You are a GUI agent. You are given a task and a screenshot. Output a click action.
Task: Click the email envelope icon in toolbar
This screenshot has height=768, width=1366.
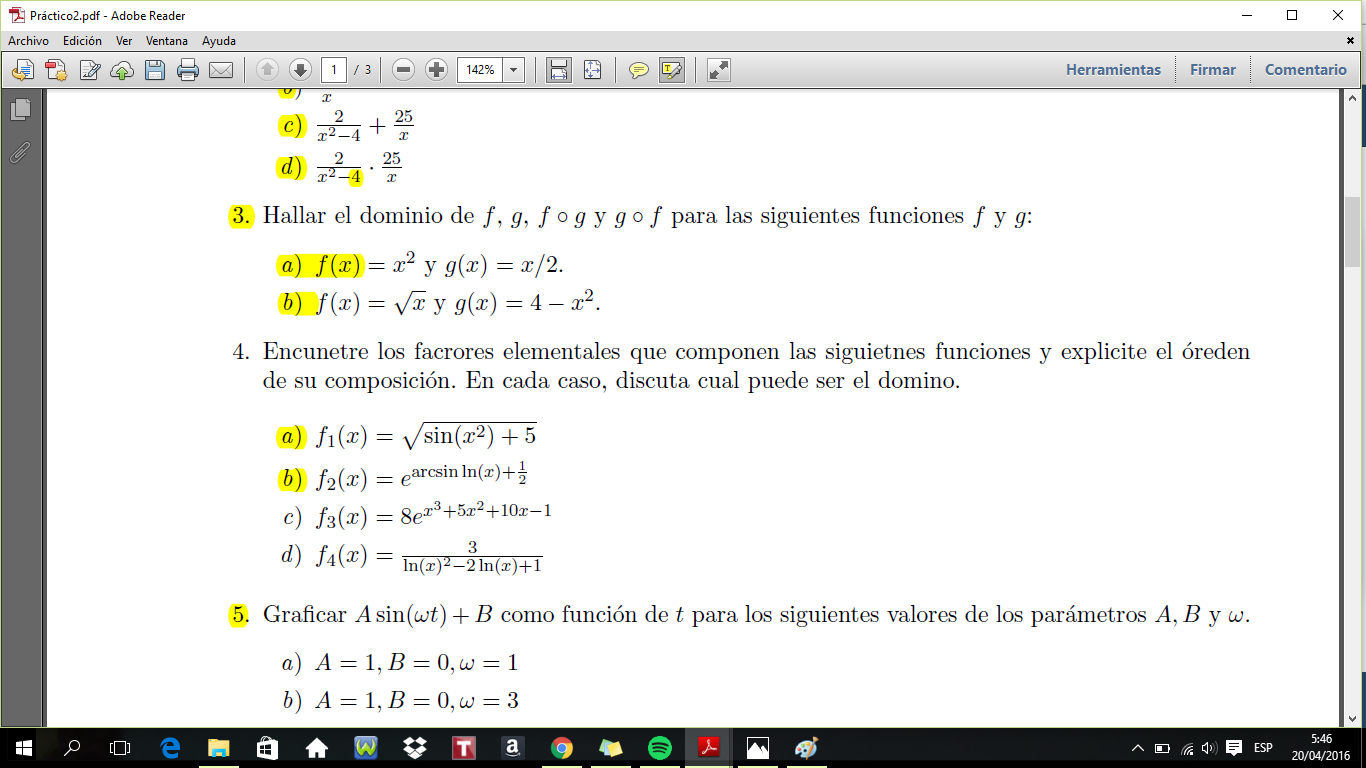[x=221, y=70]
